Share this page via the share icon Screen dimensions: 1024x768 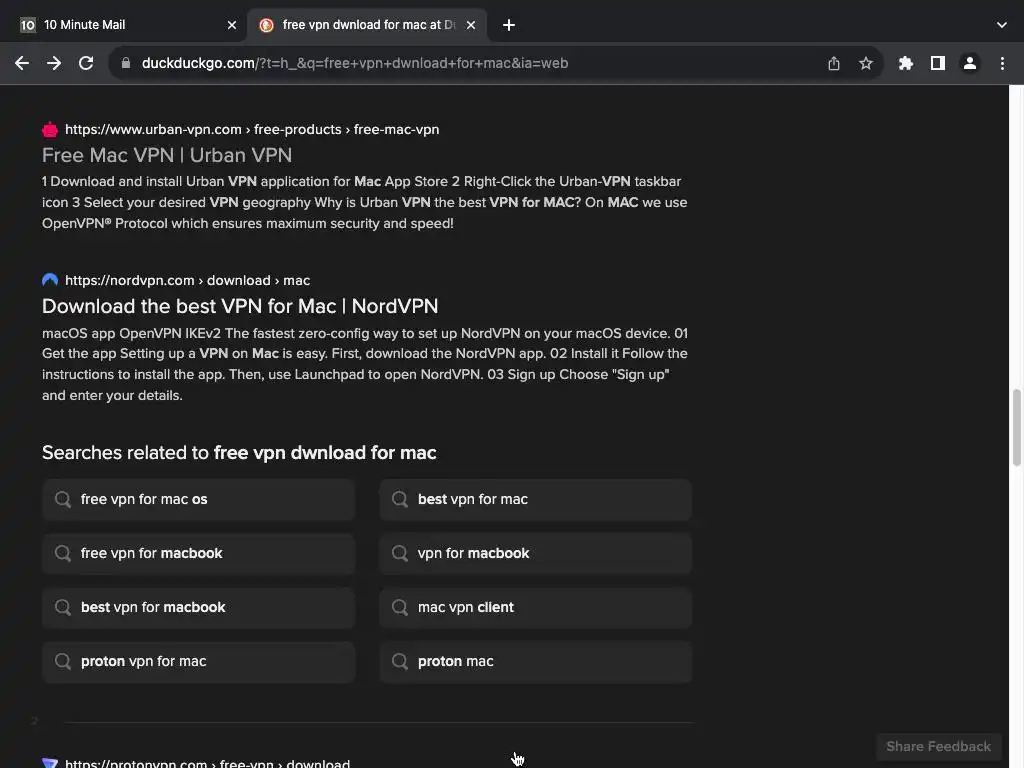coord(833,63)
